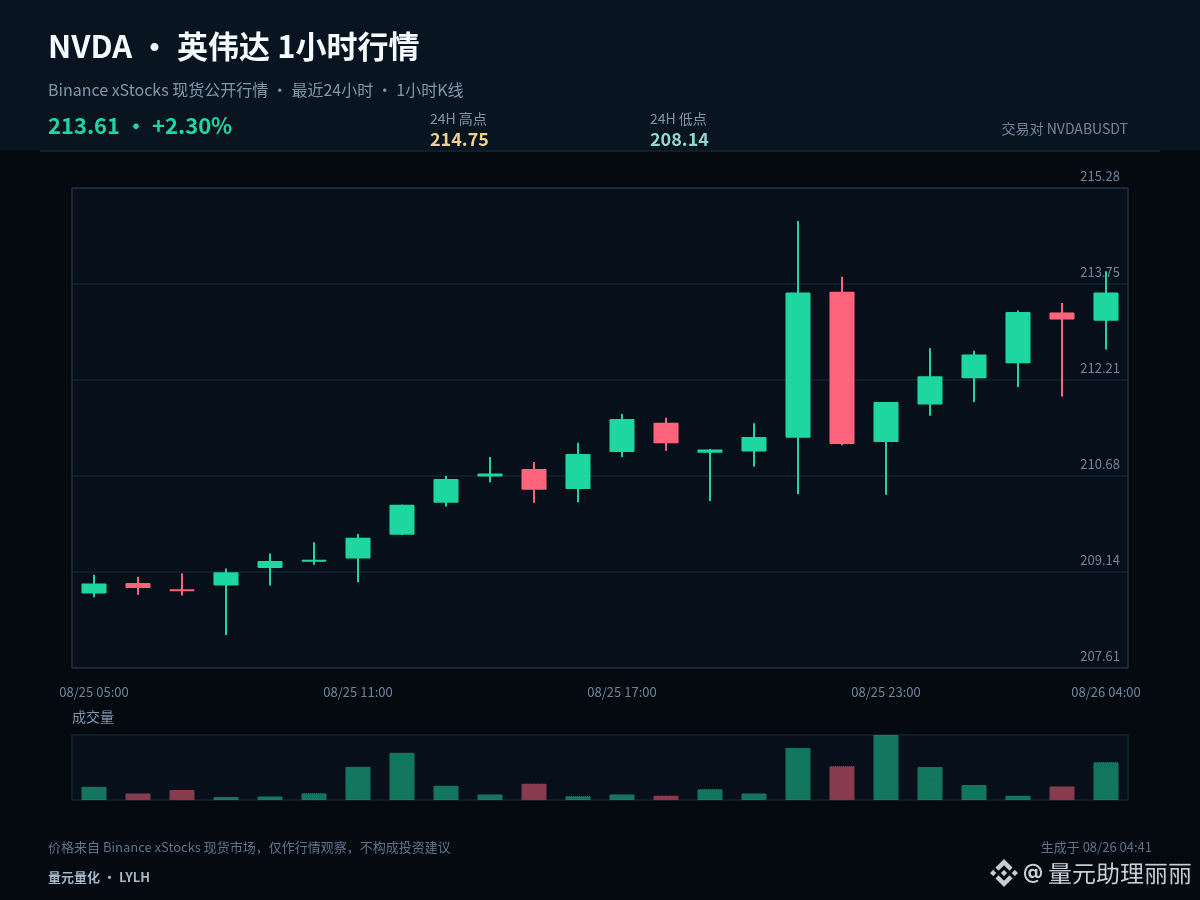The height and width of the screenshot is (900, 1200).
Task: Click the "量元量化 · LYLH" footer brand text
Action: [99, 878]
